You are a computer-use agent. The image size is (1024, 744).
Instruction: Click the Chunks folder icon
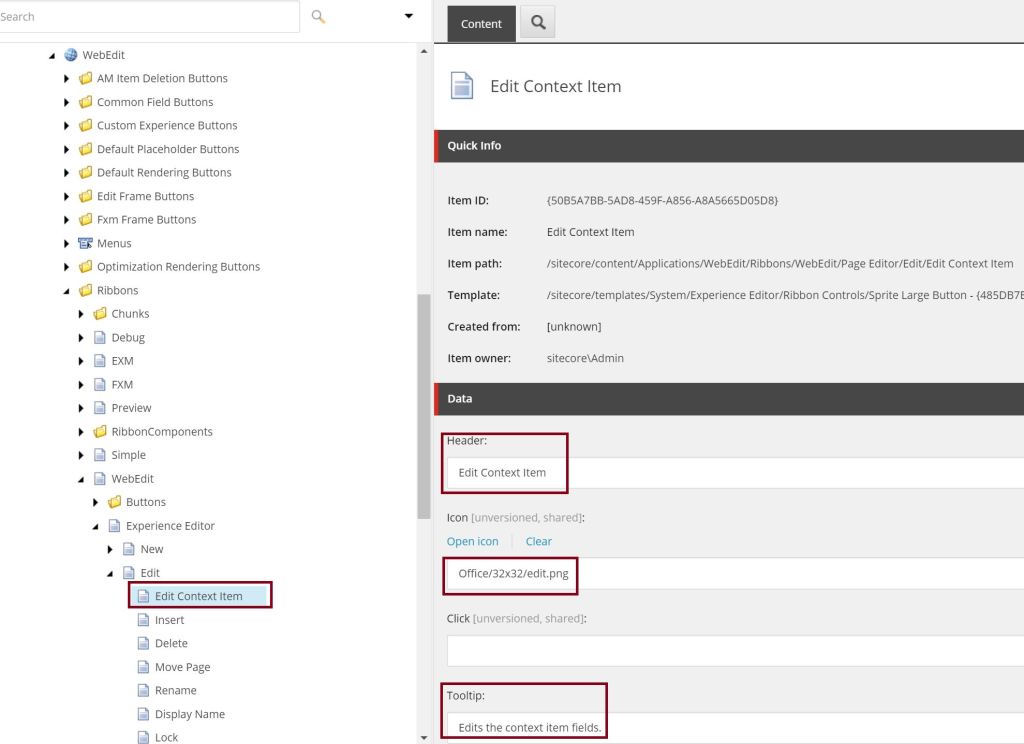tap(100, 314)
